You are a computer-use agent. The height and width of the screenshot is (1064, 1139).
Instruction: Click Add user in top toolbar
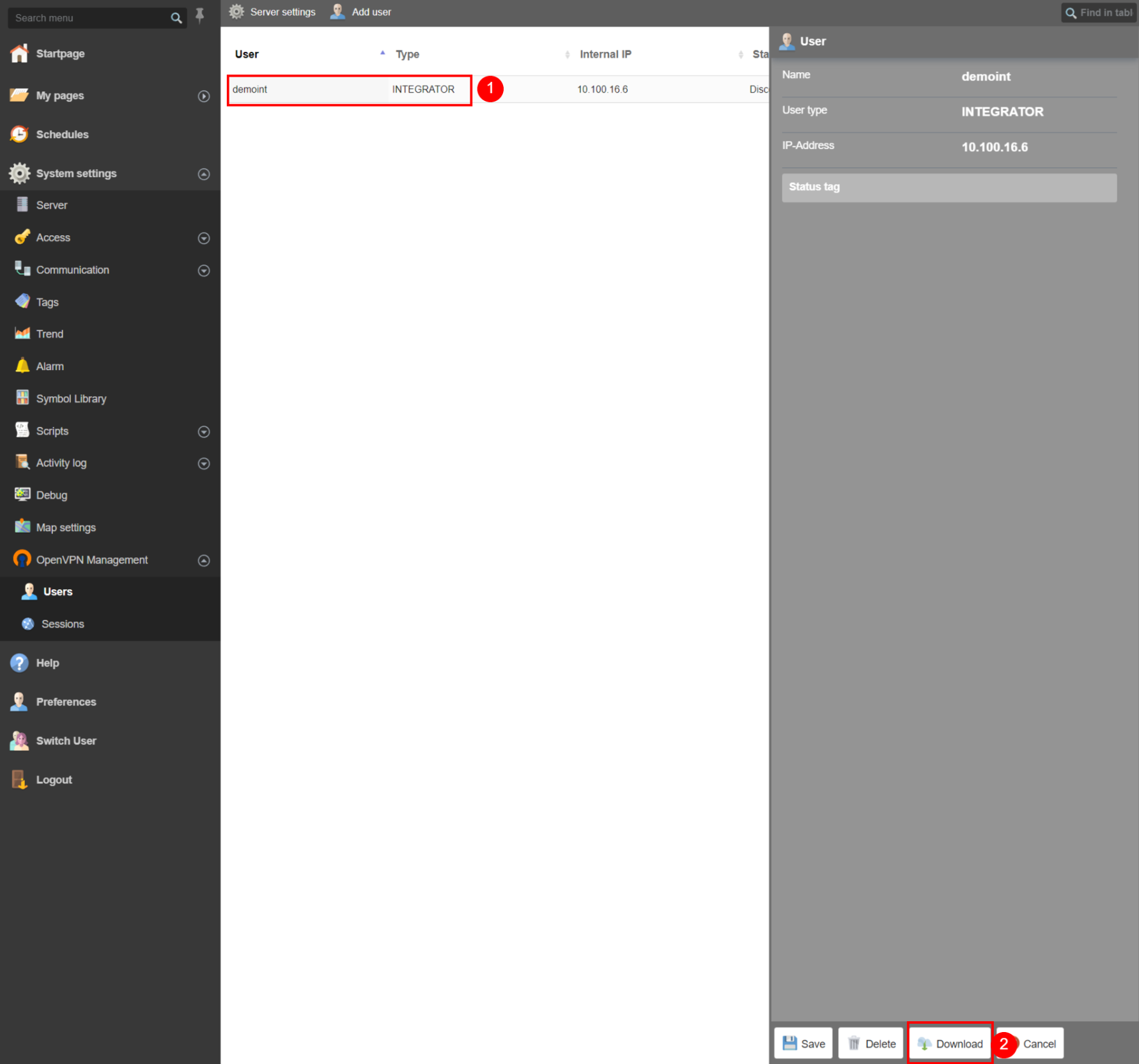click(x=361, y=12)
